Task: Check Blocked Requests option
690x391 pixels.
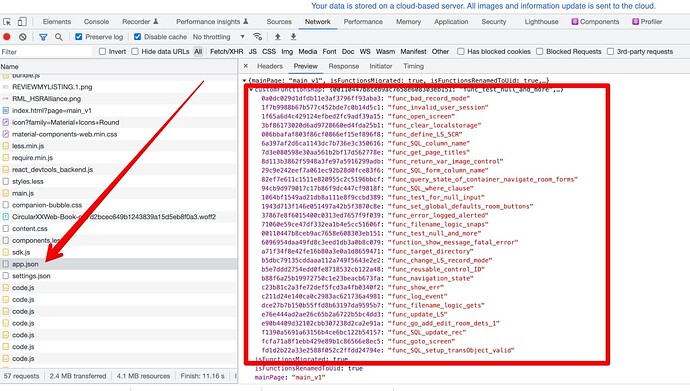Action: [x=540, y=51]
